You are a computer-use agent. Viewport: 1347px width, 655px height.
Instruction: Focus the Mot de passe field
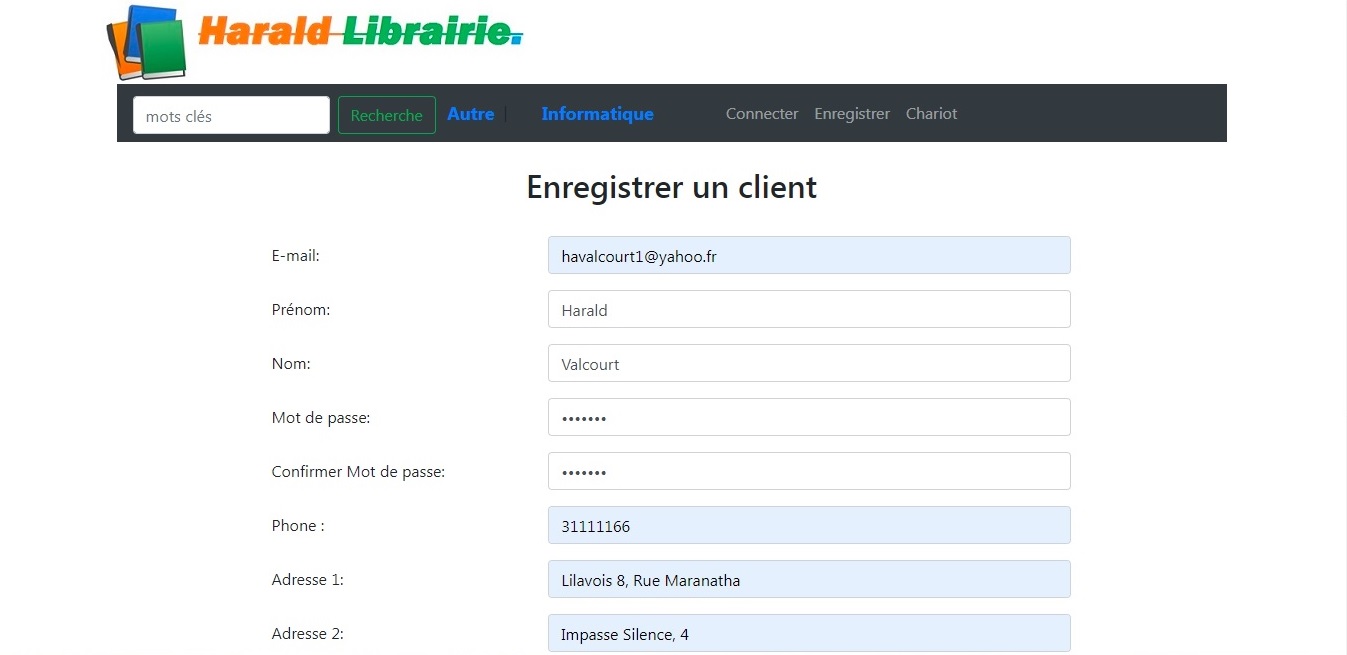pyautogui.click(x=809, y=417)
